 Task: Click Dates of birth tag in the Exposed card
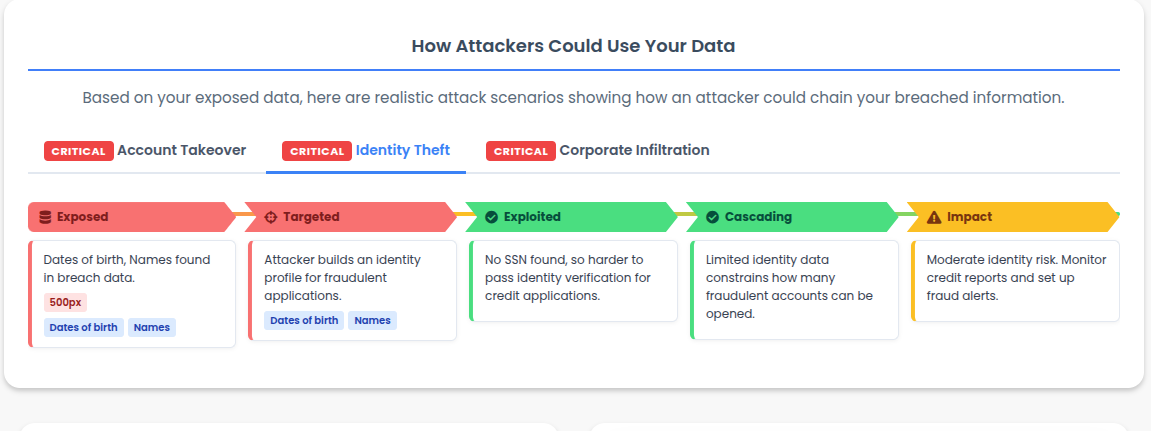tap(84, 327)
